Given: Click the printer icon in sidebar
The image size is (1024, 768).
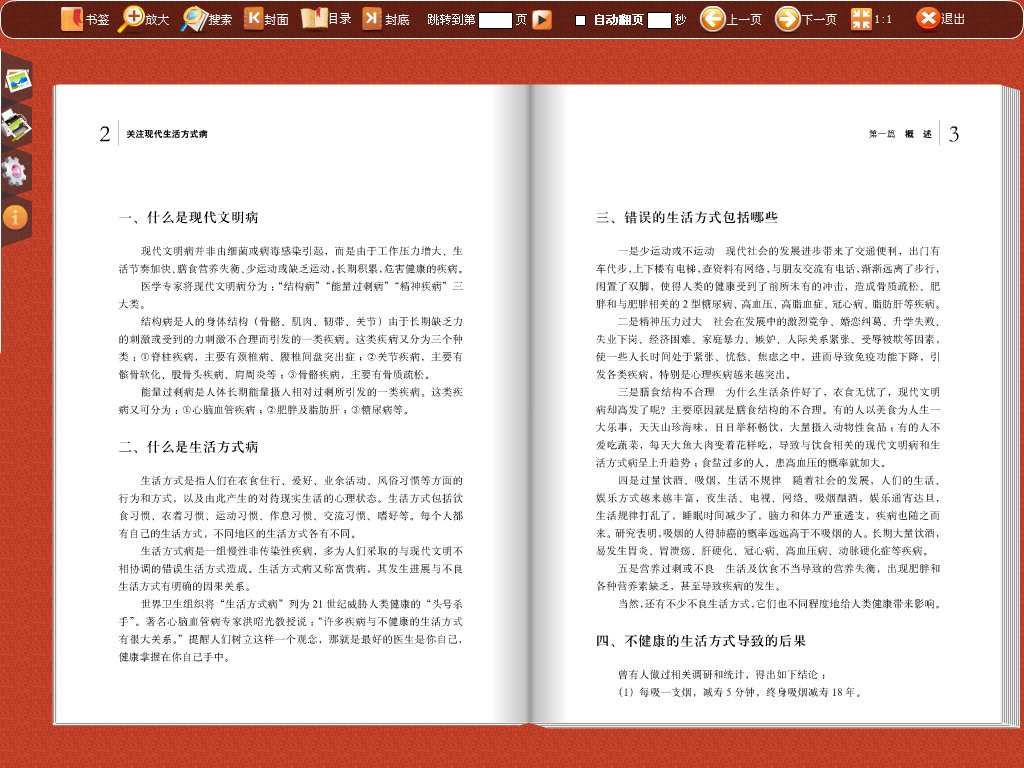Looking at the screenshot, I should pos(16,125).
